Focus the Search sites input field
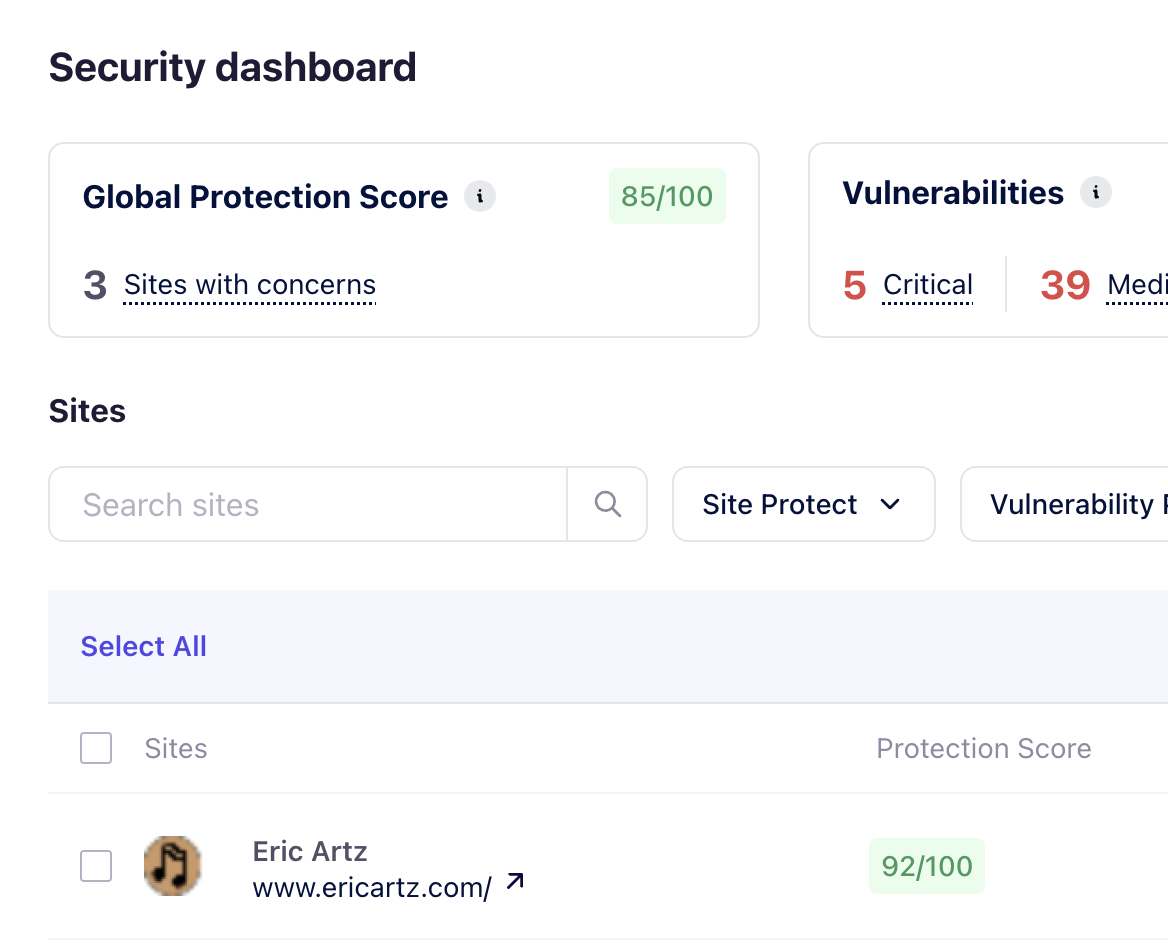Viewport: 1168px width, 946px height. (308, 504)
